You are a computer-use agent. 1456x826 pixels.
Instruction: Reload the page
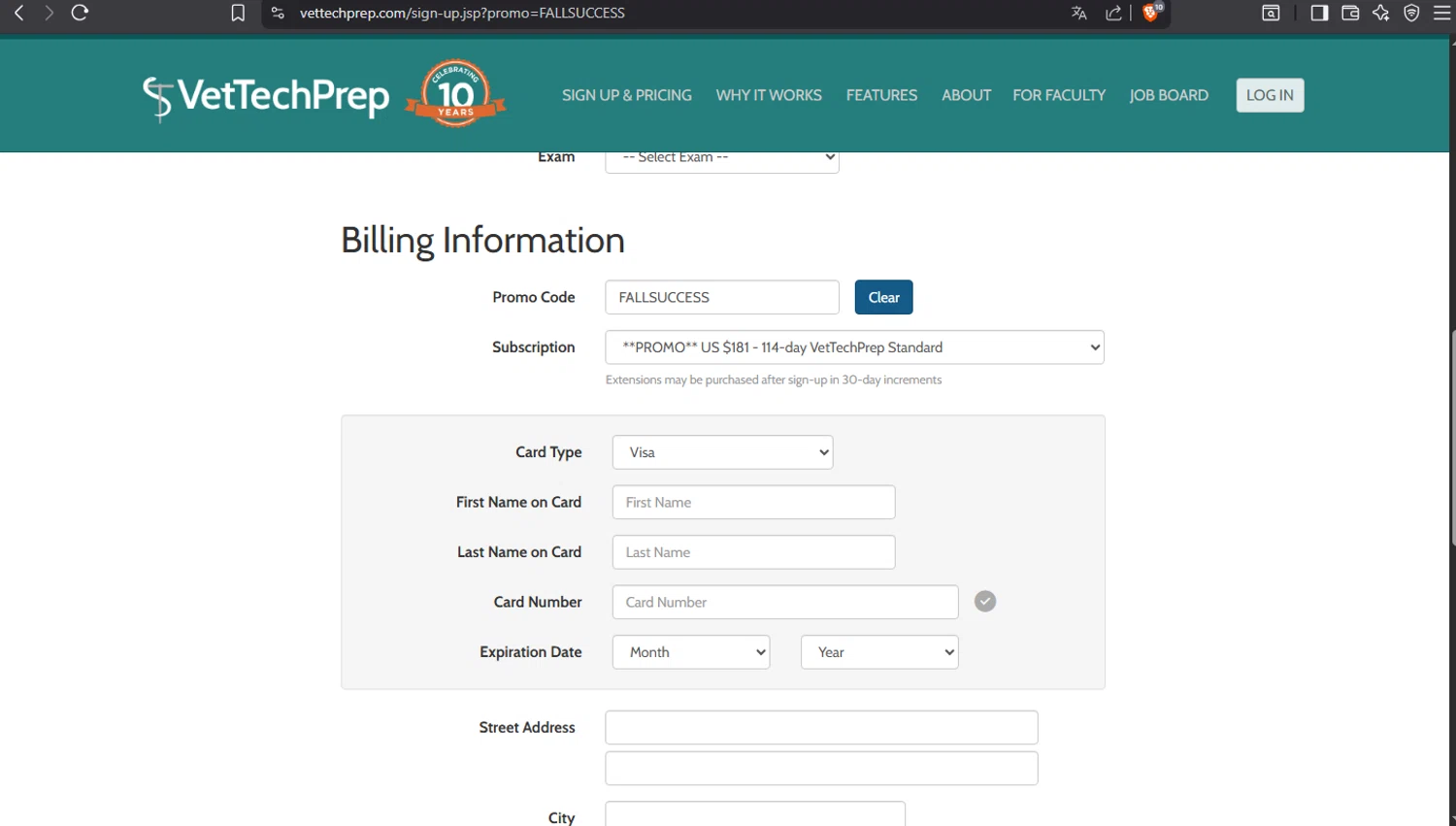tap(80, 13)
